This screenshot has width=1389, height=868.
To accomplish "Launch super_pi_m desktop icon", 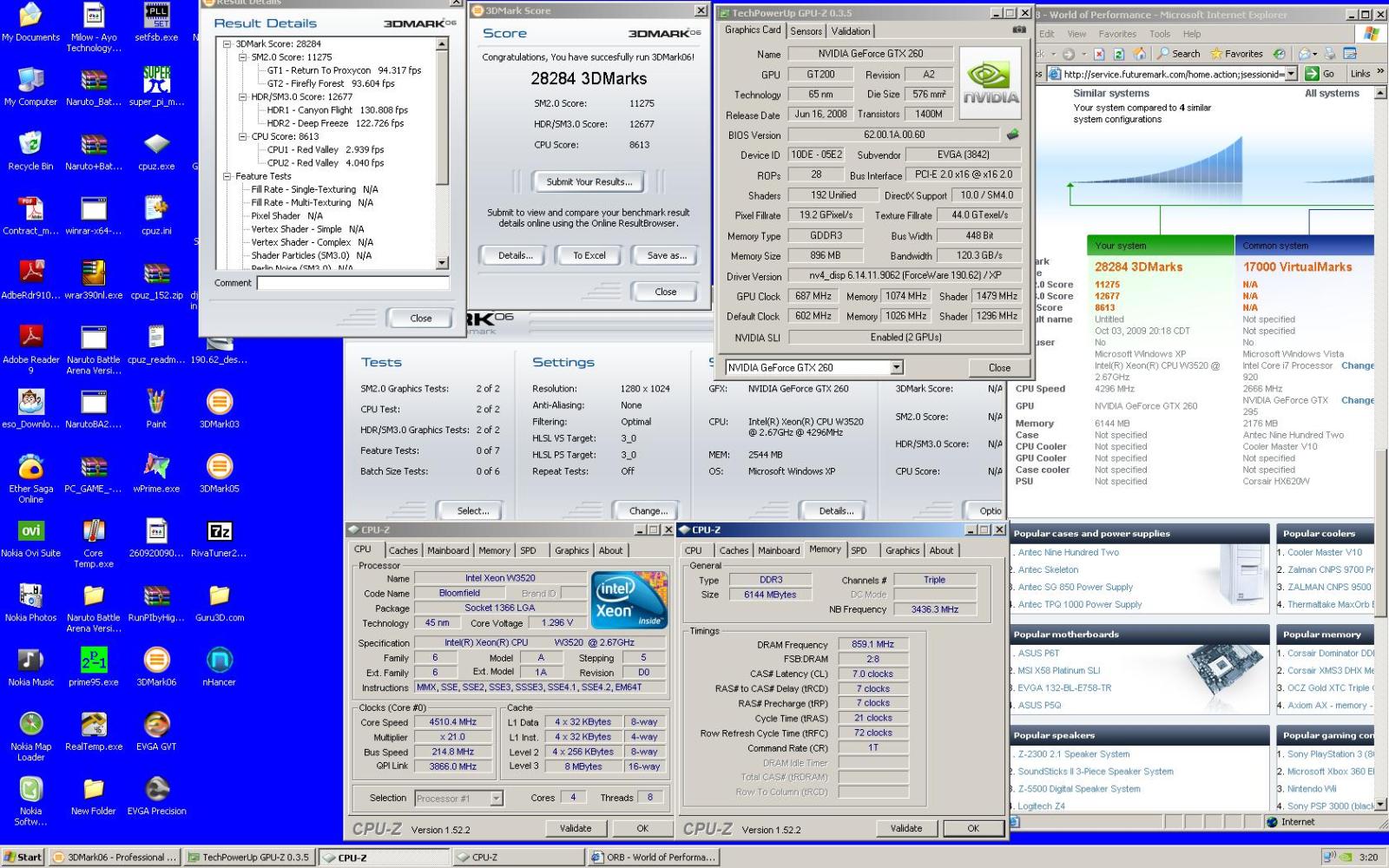I will pyautogui.click(x=156, y=87).
